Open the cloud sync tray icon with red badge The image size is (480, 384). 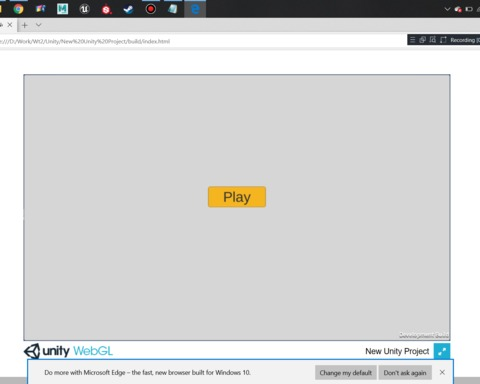tap(458, 9)
